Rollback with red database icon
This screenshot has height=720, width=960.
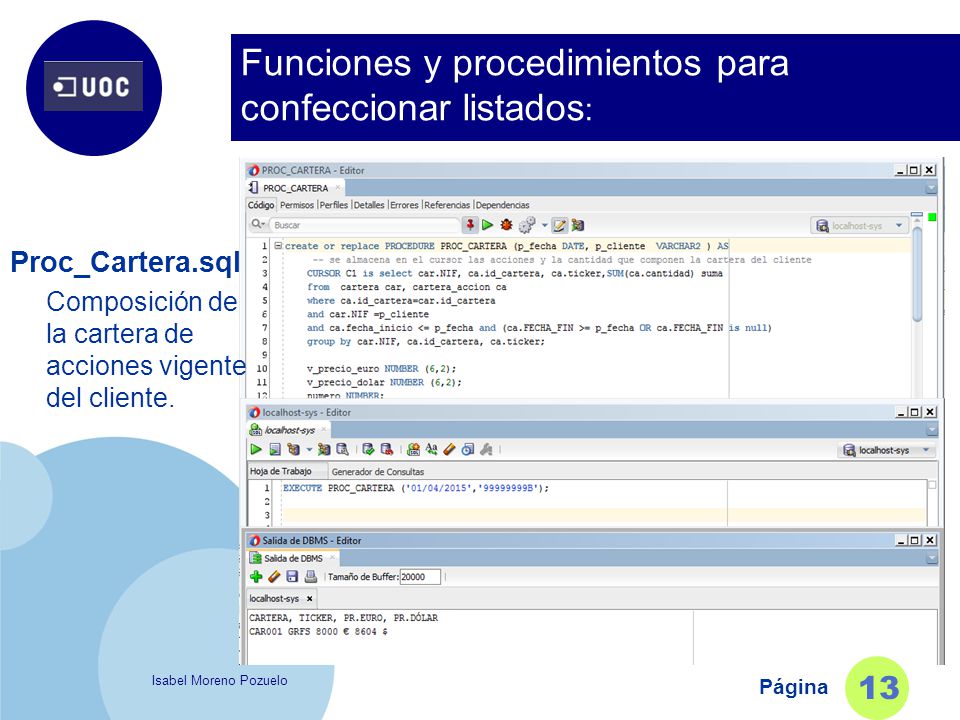(x=387, y=449)
